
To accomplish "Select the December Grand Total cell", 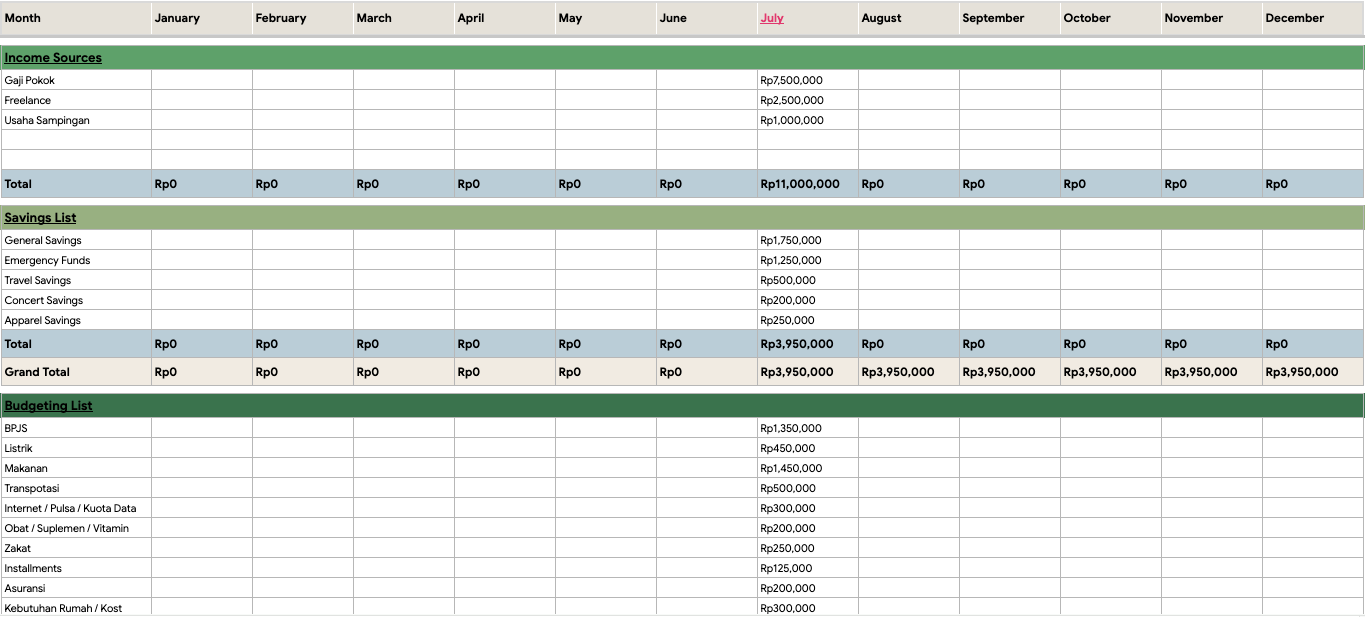I will pos(1312,372).
